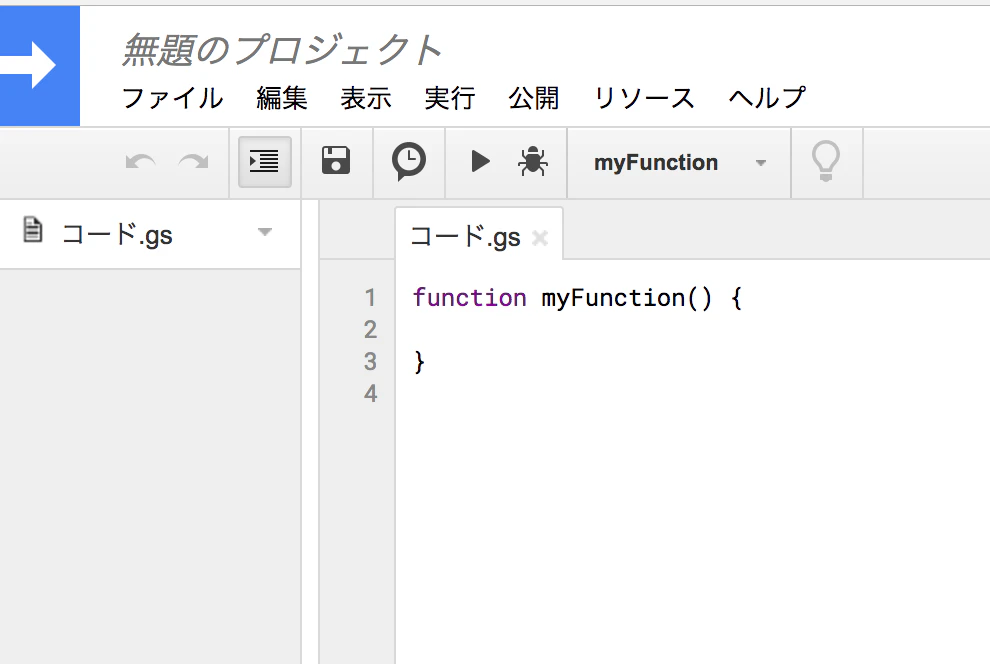Image resolution: width=990 pixels, height=664 pixels.
Task: Save the project with the floppy disk icon
Action: point(336,160)
